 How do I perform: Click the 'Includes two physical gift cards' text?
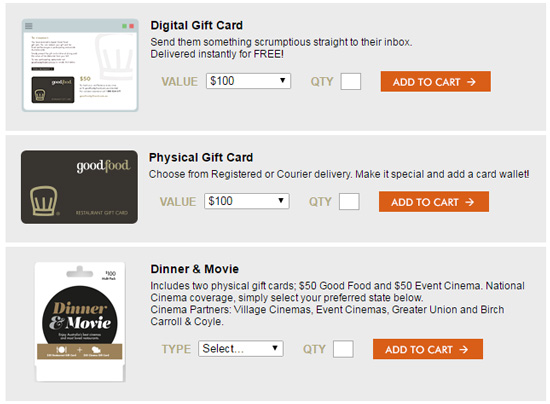tap(223, 286)
